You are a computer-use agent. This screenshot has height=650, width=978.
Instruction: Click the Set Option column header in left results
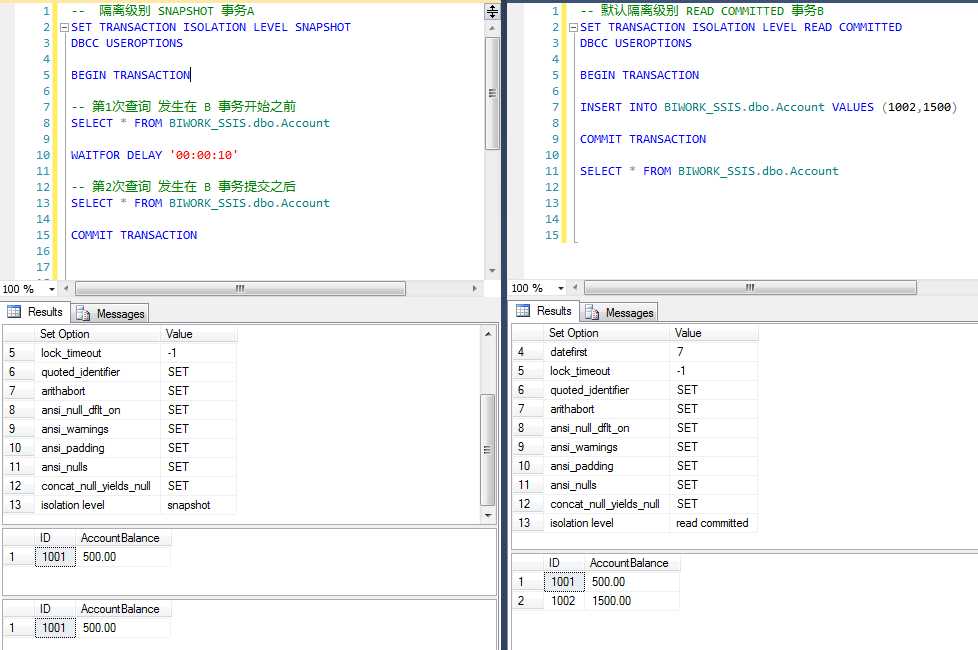(64, 334)
